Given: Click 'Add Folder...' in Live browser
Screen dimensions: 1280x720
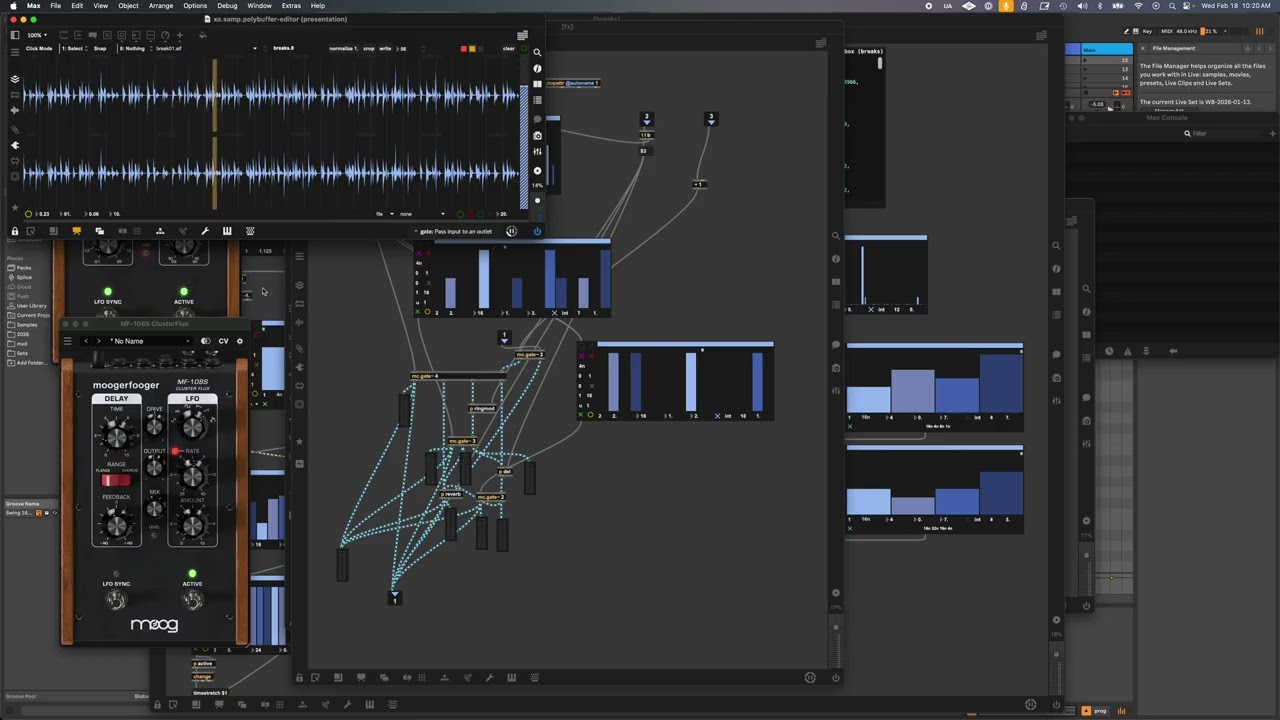Looking at the screenshot, I should 27,362.
